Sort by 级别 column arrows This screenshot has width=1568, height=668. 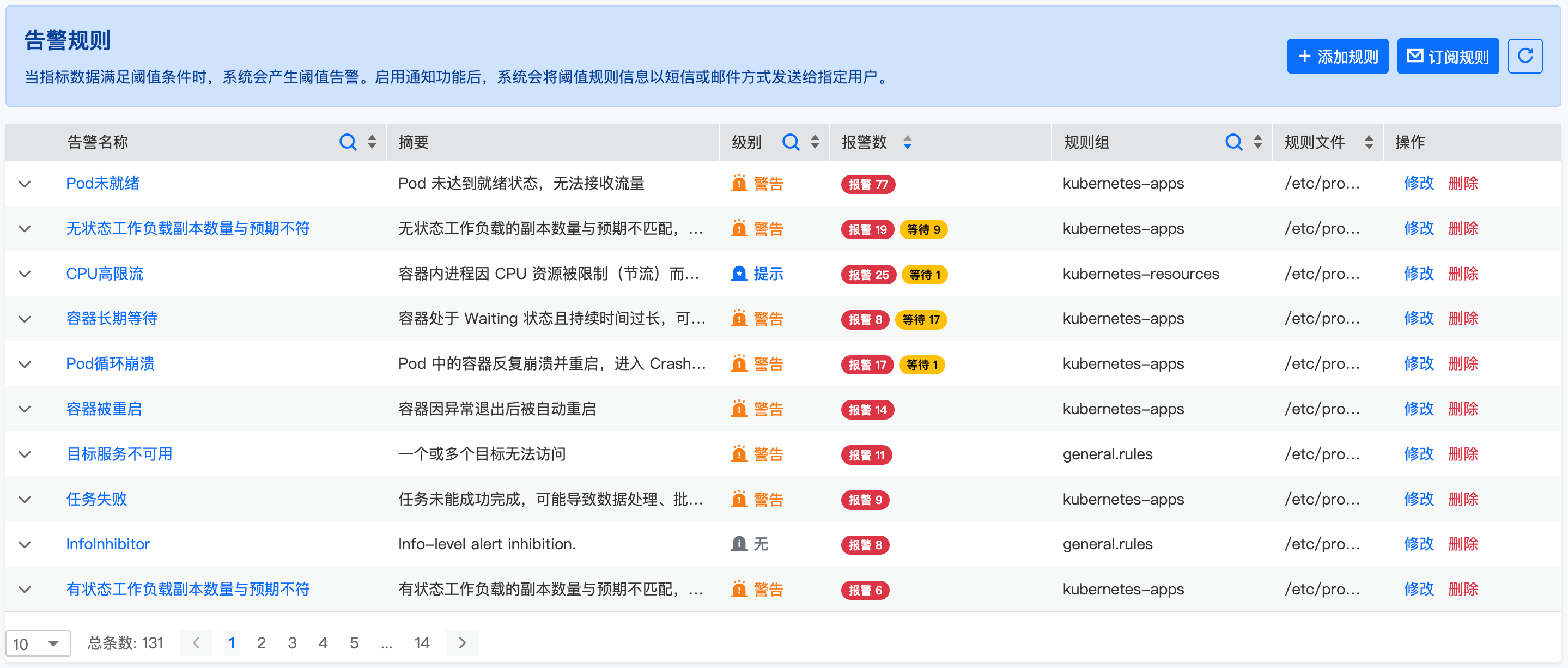(x=815, y=143)
